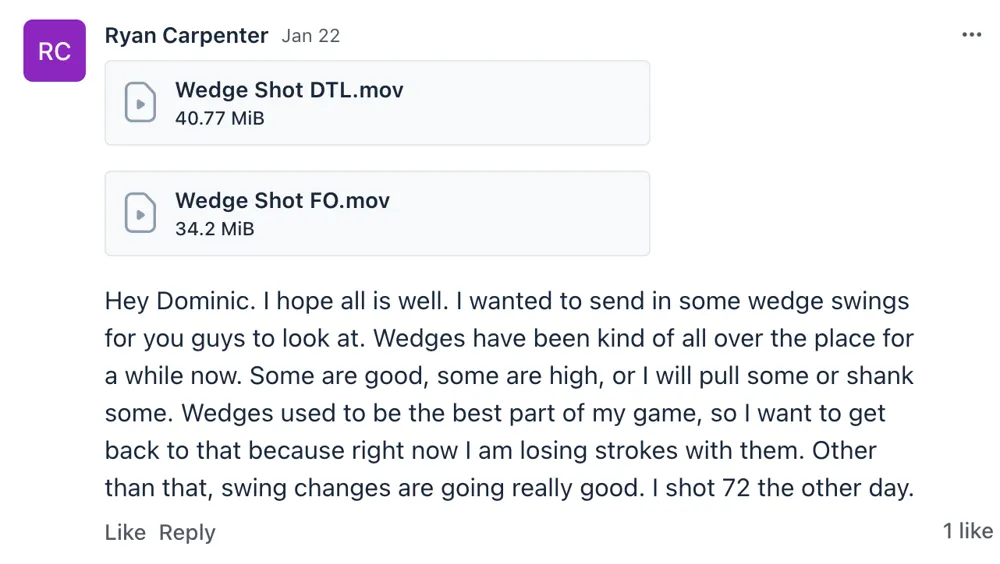
Task: Open the Wedge Shot DTL.mov file name
Action: (x=289, y=90)
